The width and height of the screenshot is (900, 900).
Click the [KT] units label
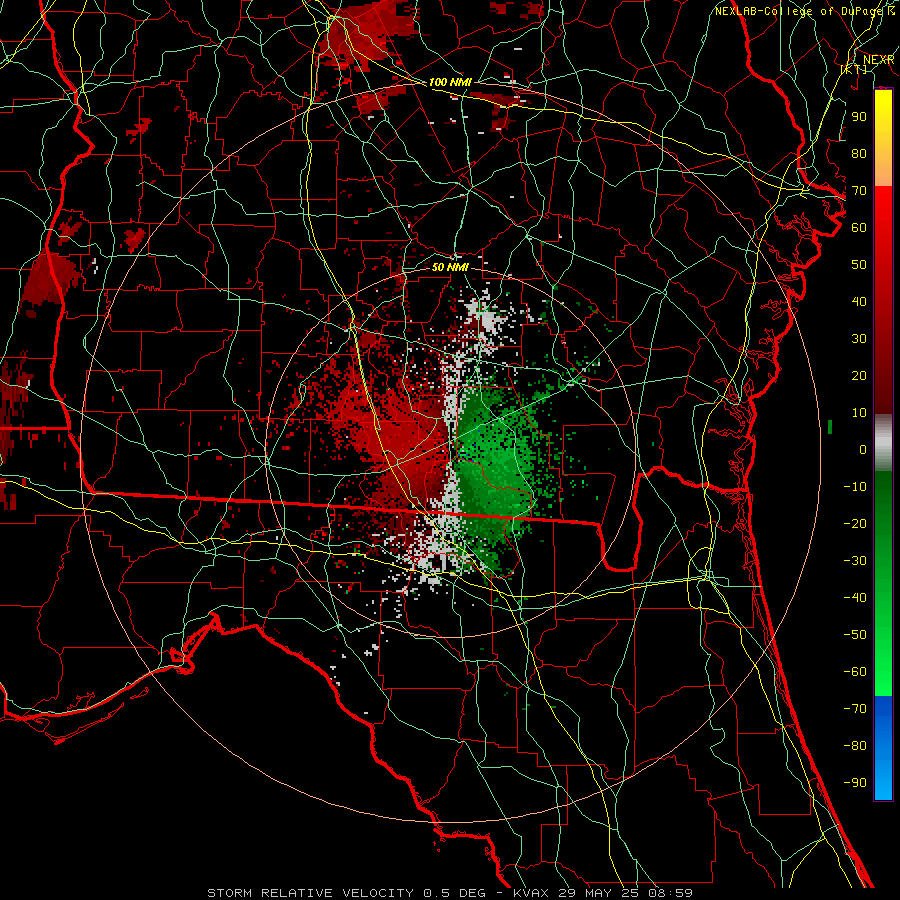tap(853, 69)
